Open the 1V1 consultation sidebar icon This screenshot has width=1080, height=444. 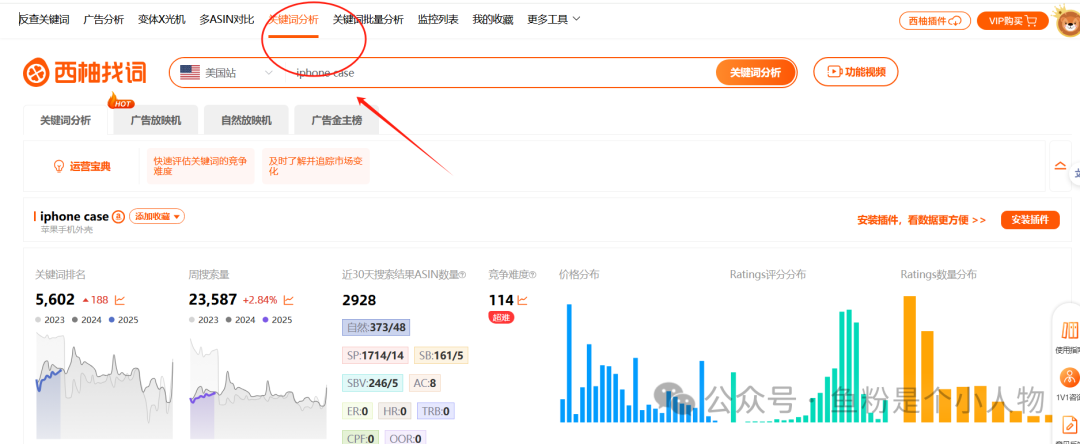(x=1070, y=384)
